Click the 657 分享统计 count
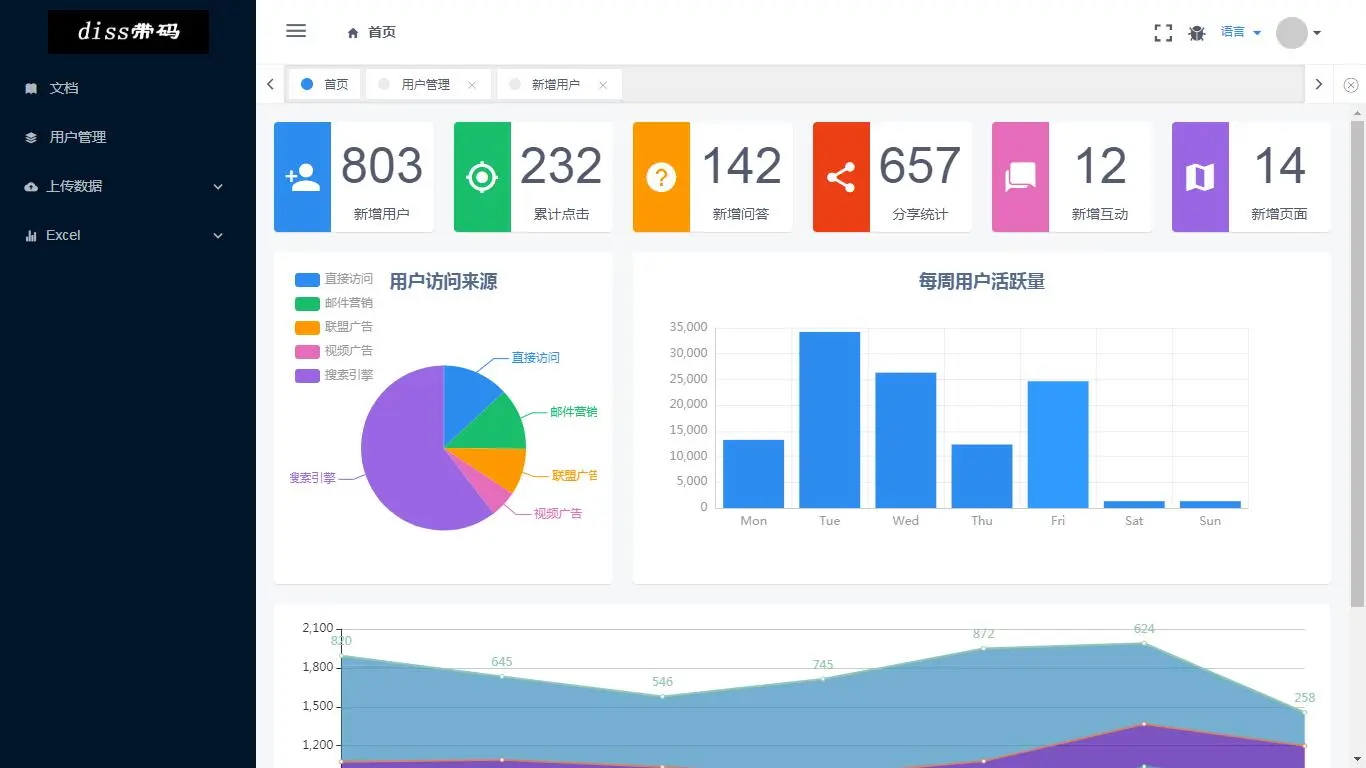1366x768 pixels. click(920, 166)
